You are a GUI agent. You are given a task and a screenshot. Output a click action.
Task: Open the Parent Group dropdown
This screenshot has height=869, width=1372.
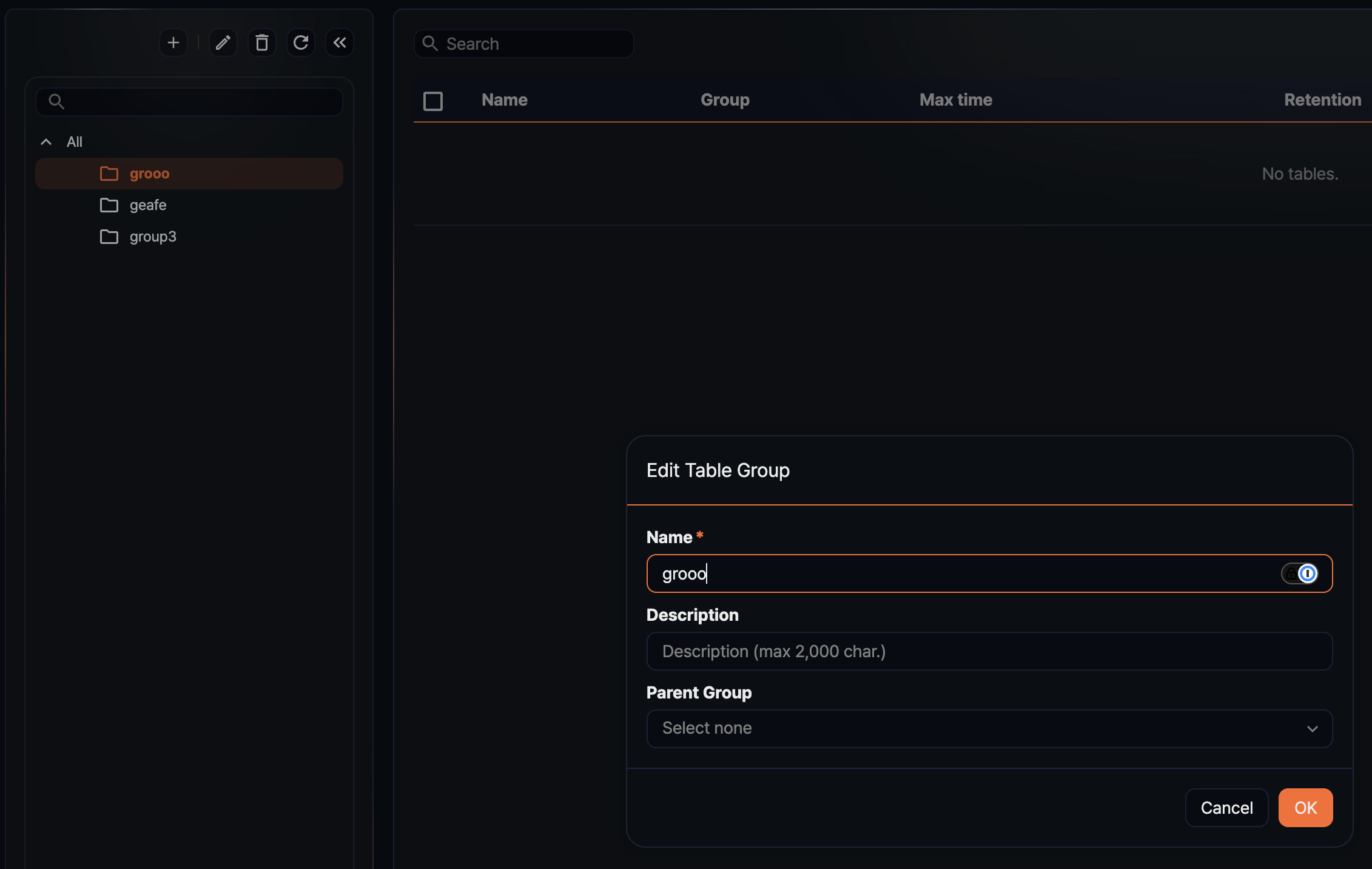click(970, 728)
